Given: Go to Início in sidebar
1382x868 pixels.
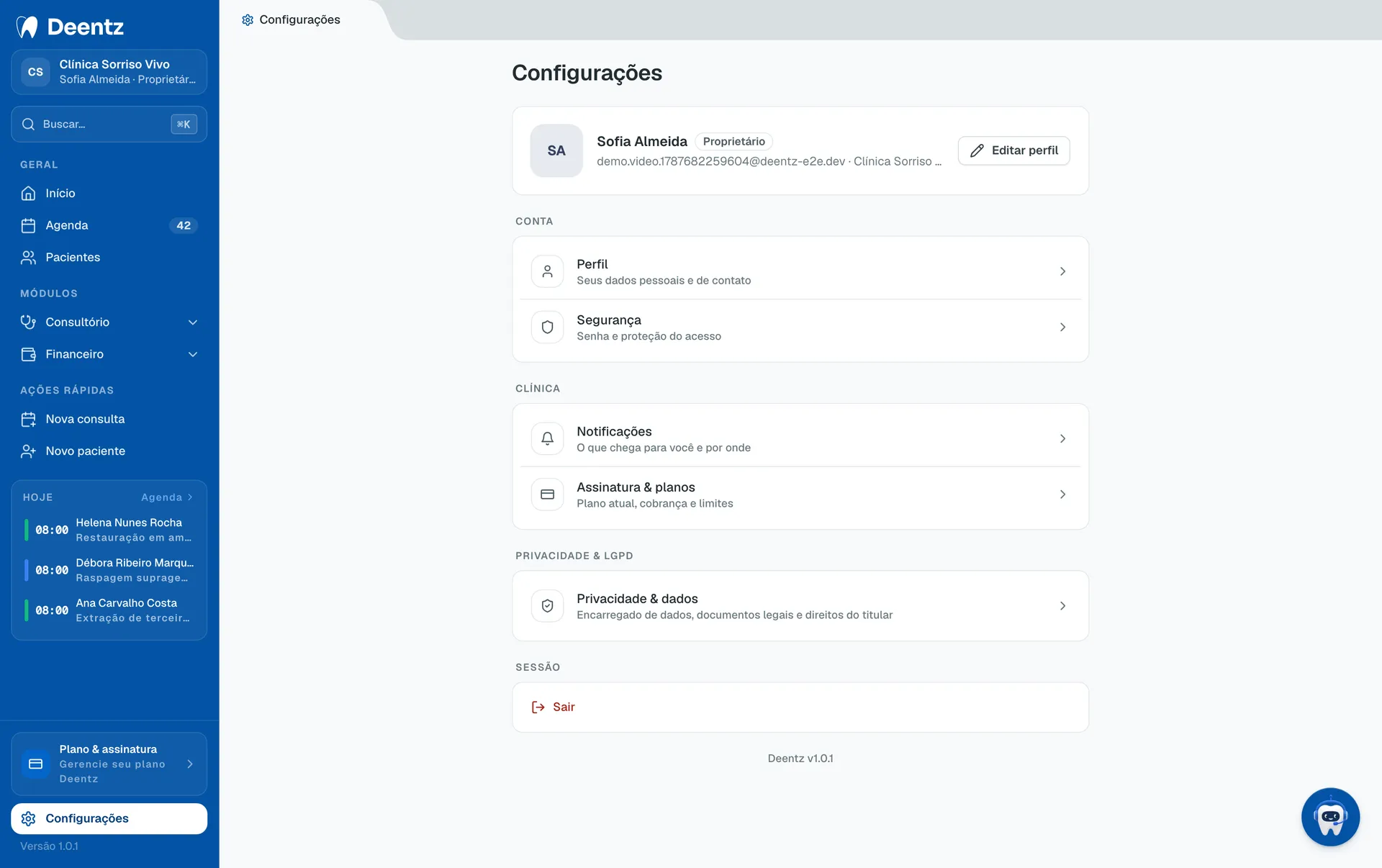Looking at the screenshot, I should pyautogui.click(x=109, y=193).
